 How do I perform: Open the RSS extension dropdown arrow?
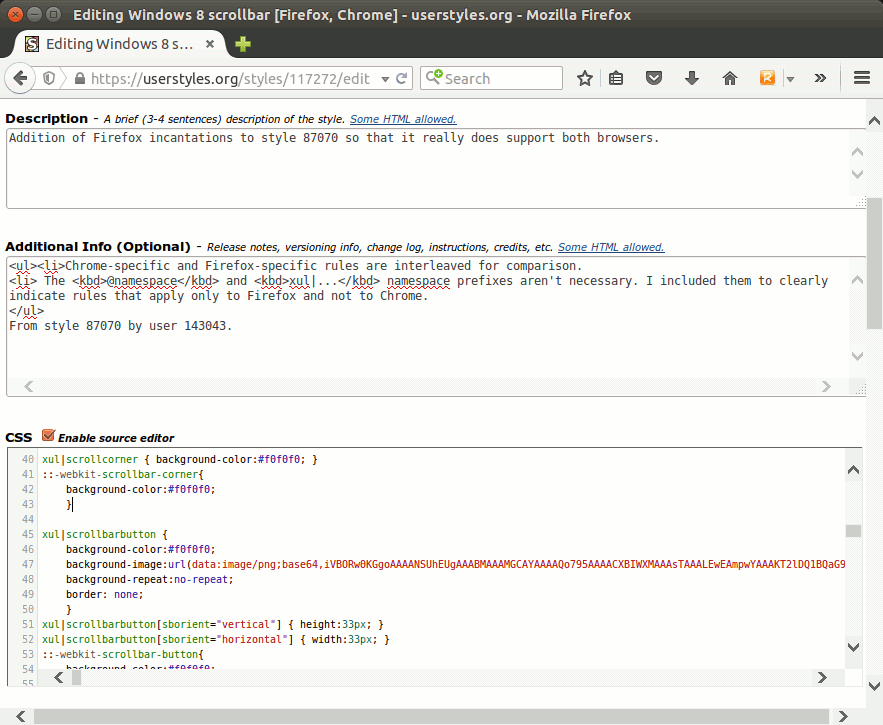tap(790, 79)
